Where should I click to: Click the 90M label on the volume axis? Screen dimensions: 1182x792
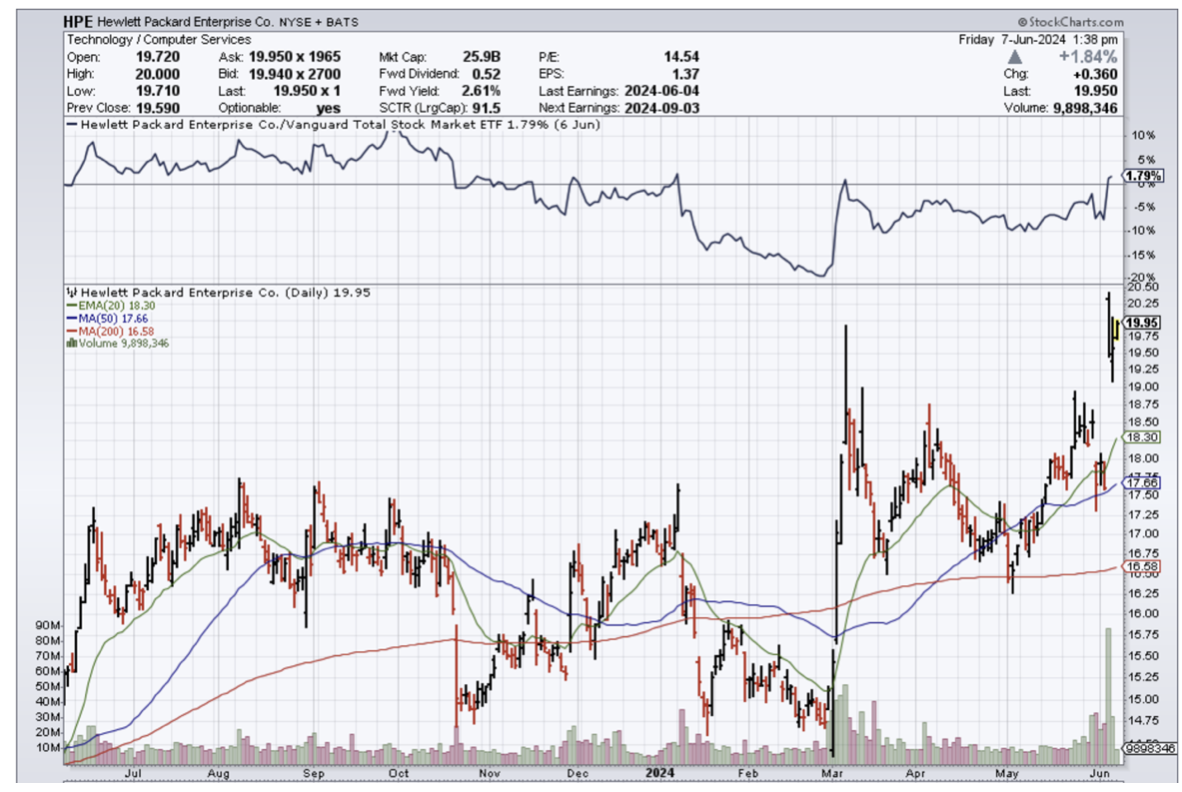click(x=48, y=625)
